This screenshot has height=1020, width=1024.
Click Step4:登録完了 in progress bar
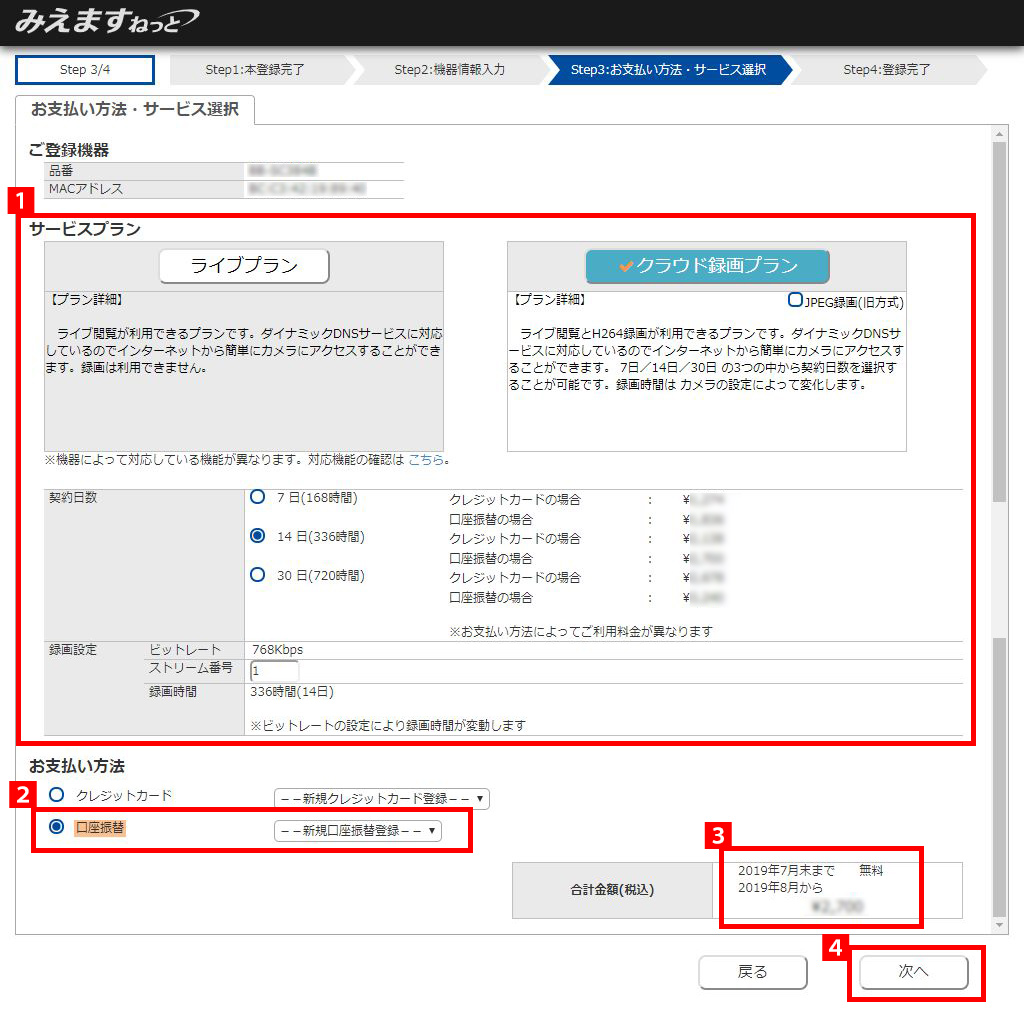[x=886, y=70]
